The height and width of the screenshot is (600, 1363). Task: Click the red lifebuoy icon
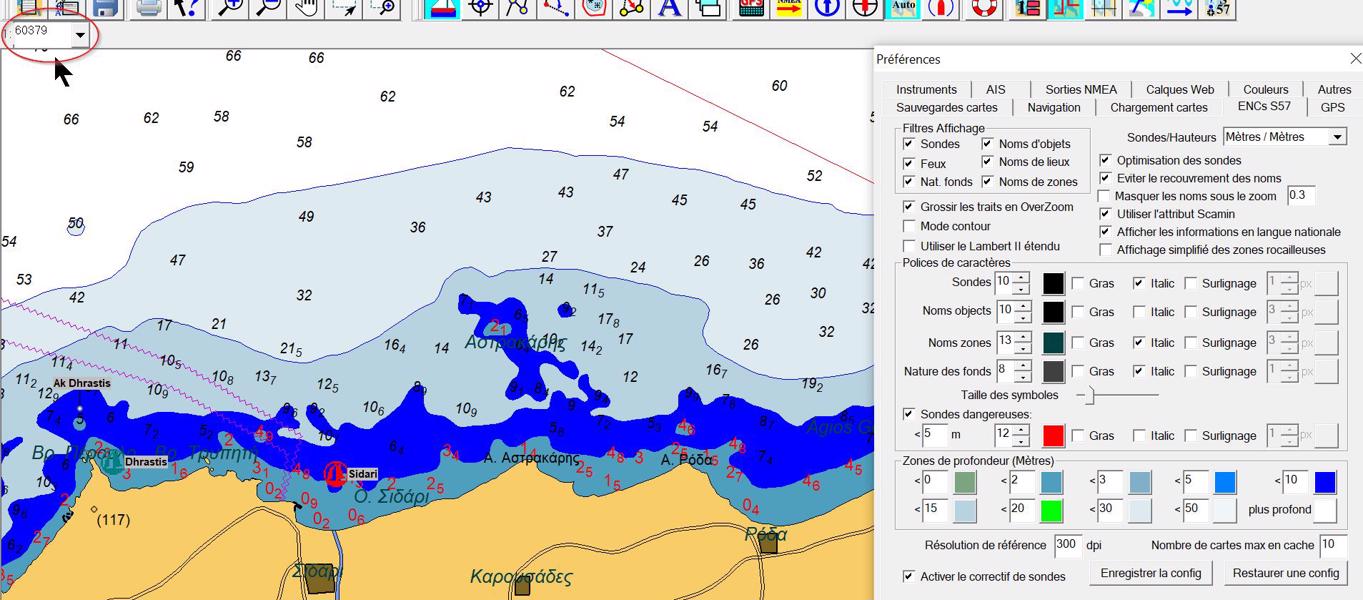tap(985, 8)
